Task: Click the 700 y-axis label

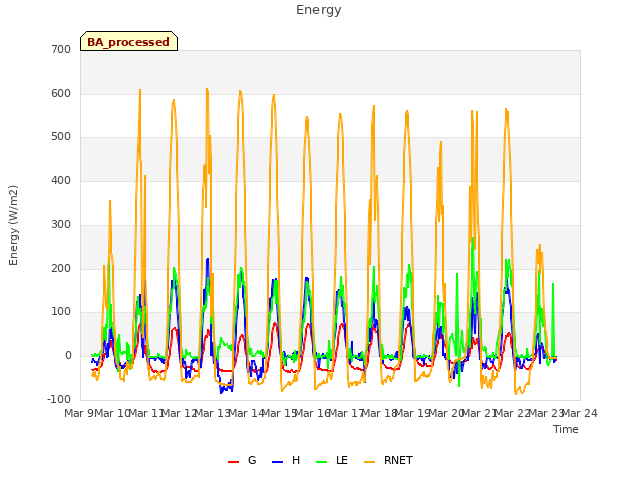Action: pyautogui.click(x=61, y=50)
